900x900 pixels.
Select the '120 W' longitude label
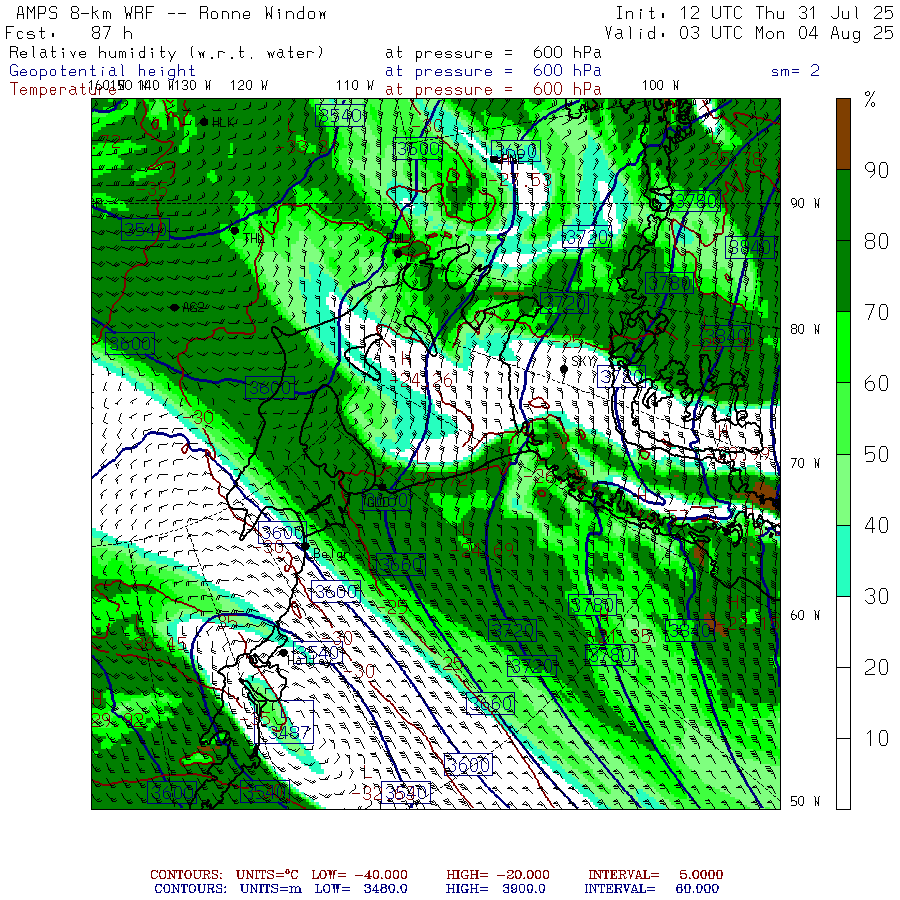tap(249, 86)
